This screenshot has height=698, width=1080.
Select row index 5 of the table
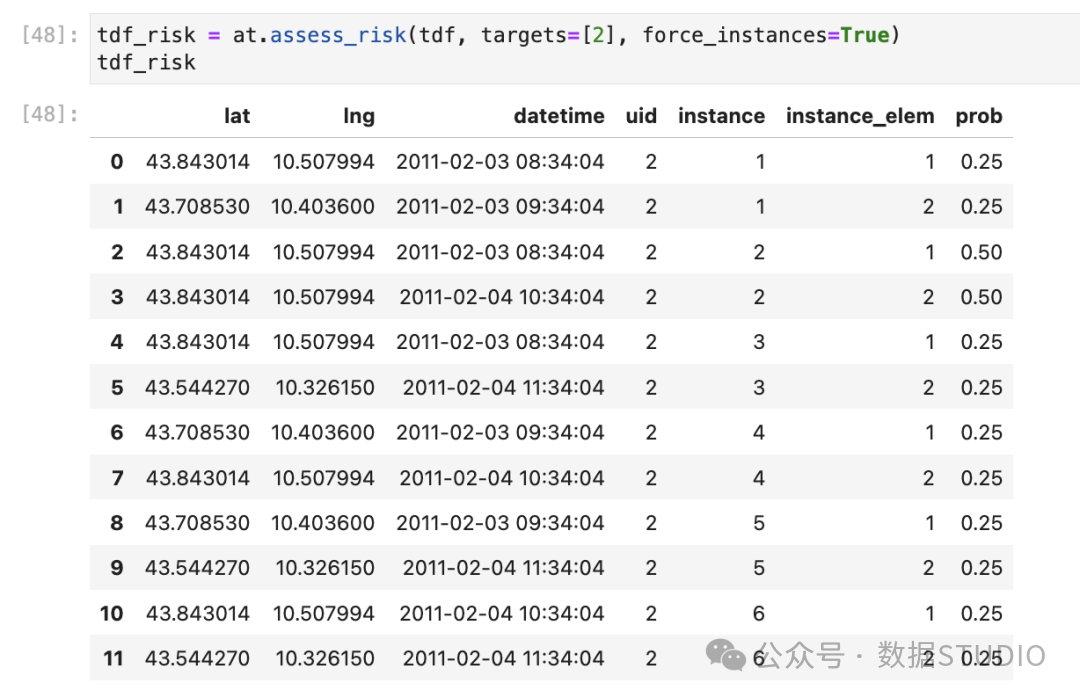point(117,387)
